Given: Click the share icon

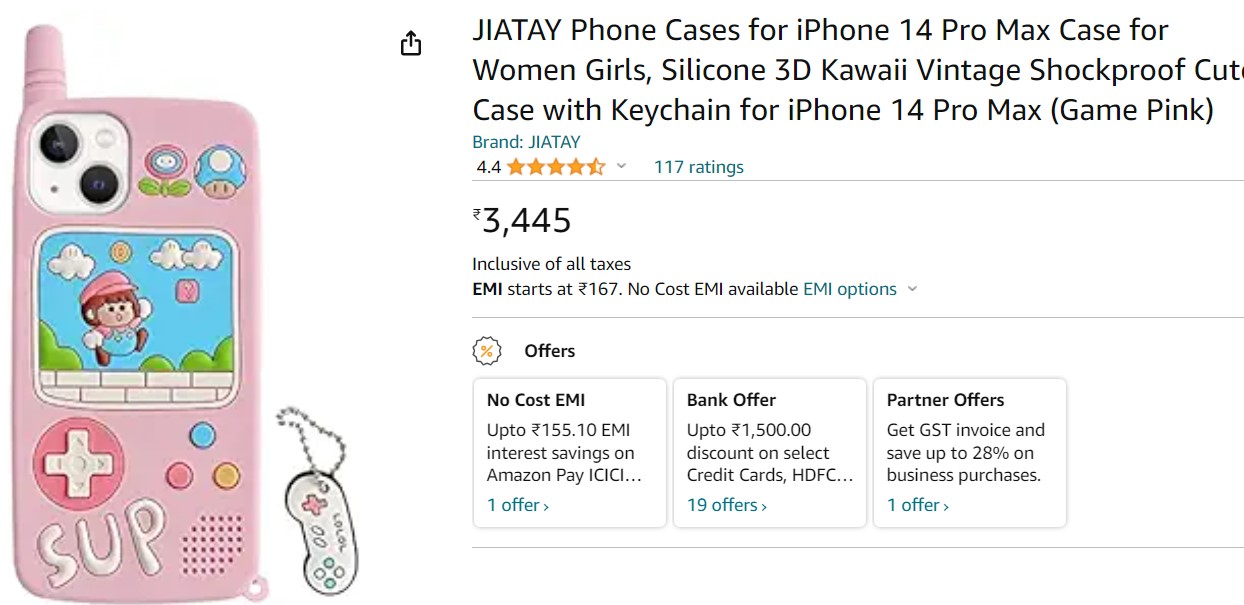Looking at the screenshot, I should click(x=411, y=43).
